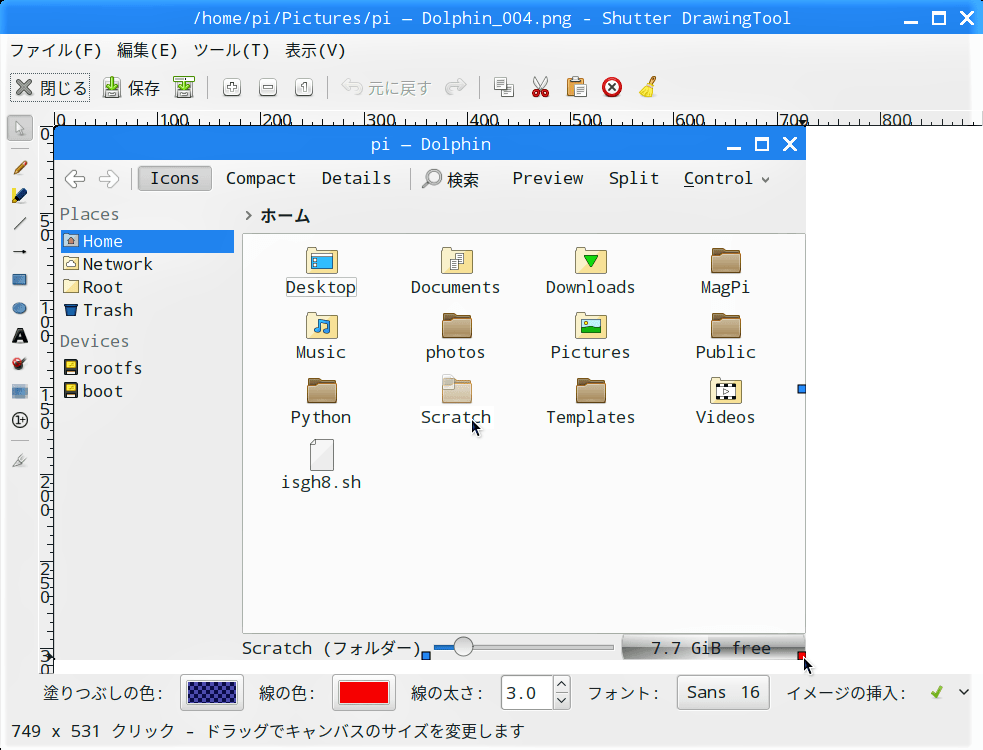
Task: Click the green check image-insert icon
Action: [x=937, y=692]
